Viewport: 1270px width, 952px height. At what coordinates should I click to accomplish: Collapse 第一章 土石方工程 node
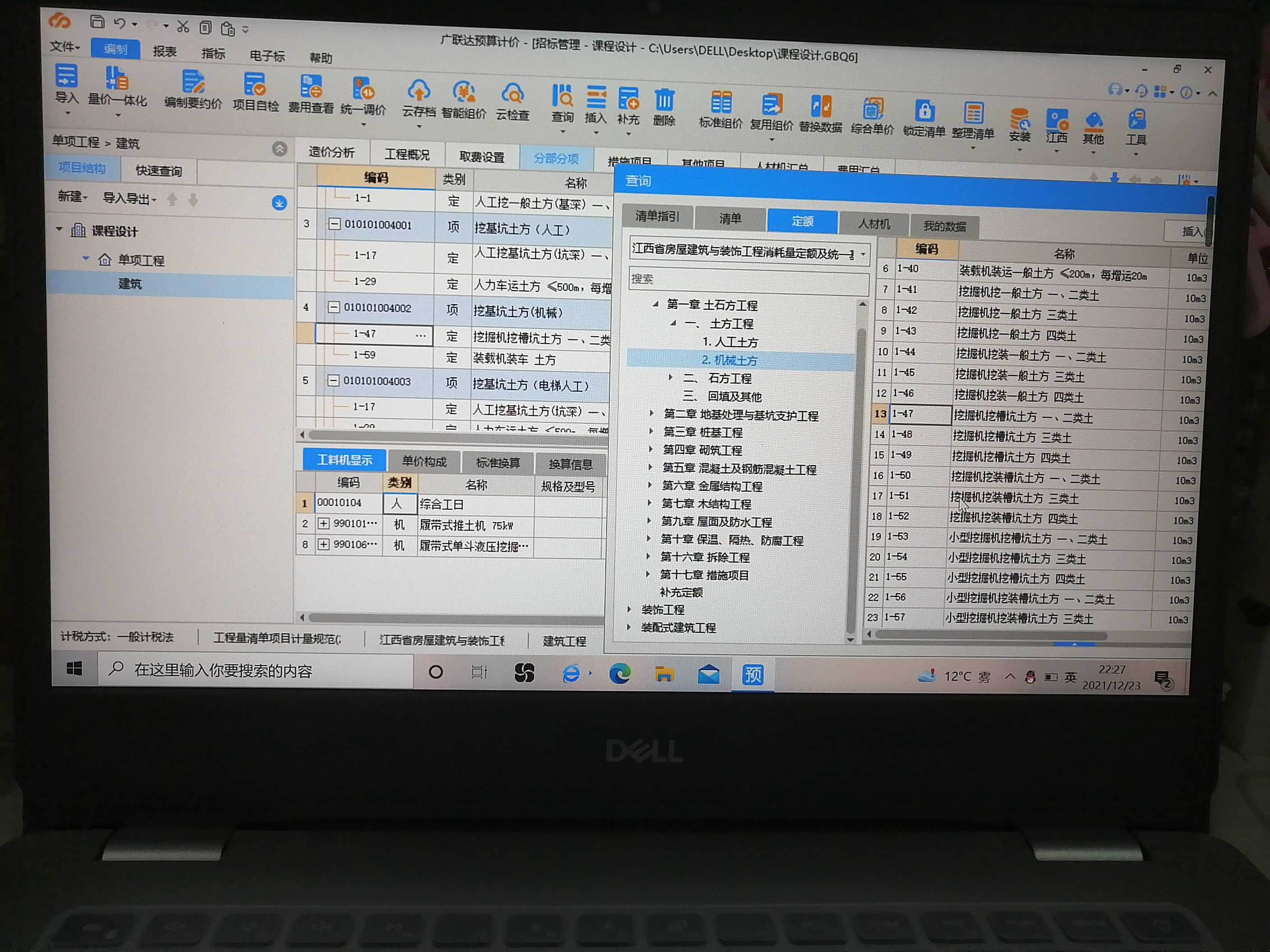(655, 304)
